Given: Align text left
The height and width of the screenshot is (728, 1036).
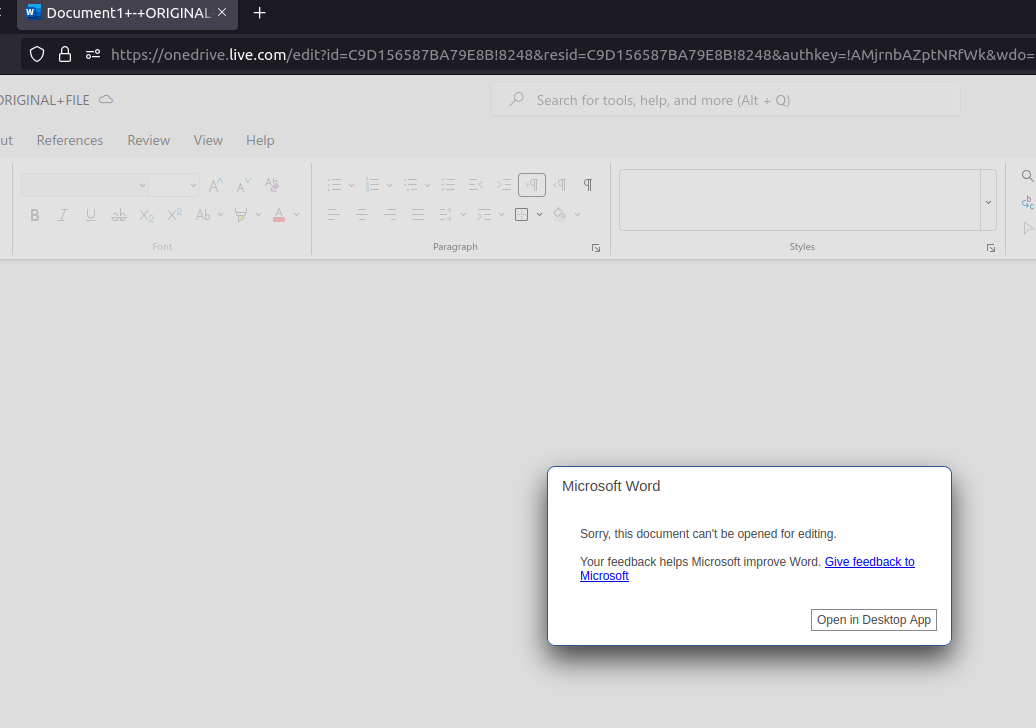Looking at the screenshot, I should [x=334, y=214].
